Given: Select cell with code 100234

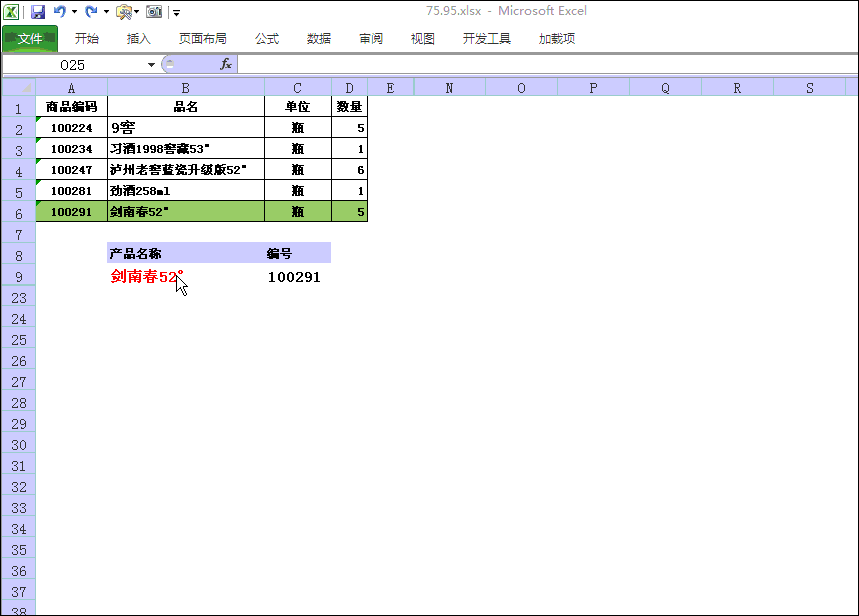Looking at the screenshot, I should pyautogui.click(x=71, y=149).
